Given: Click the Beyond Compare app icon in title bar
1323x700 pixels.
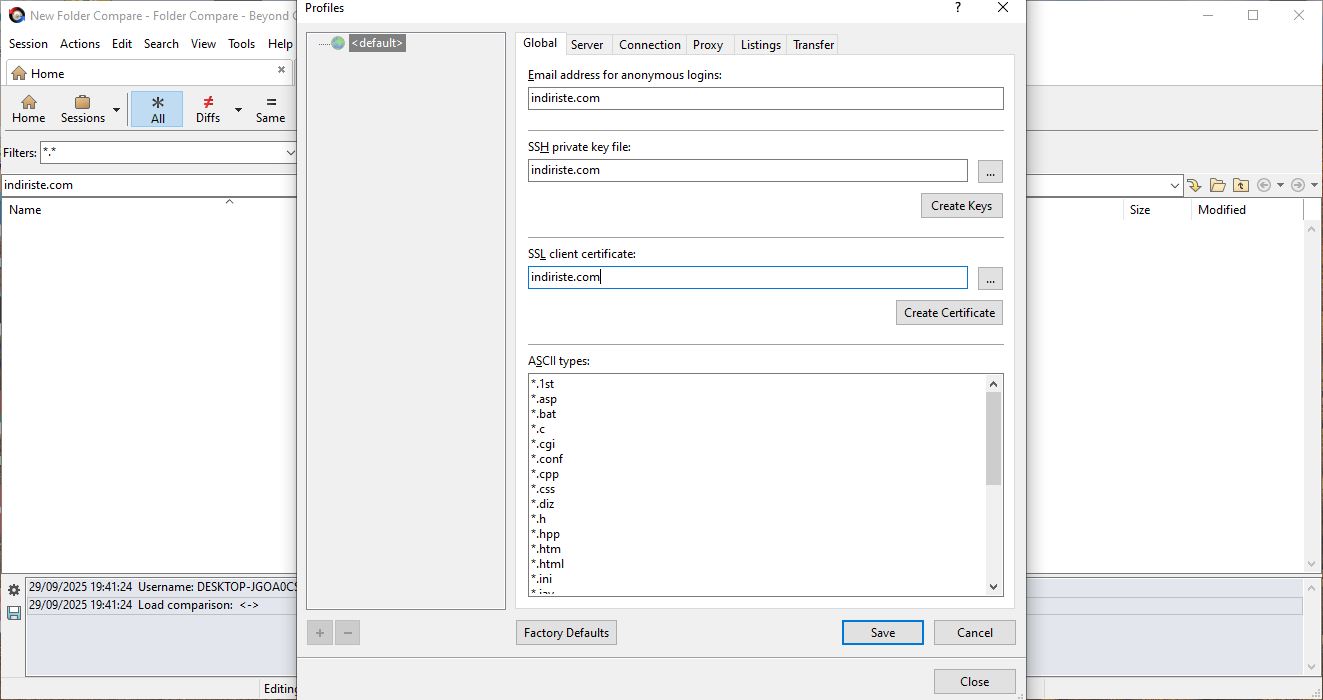Looking at the screenshot, I should (16, 15).
